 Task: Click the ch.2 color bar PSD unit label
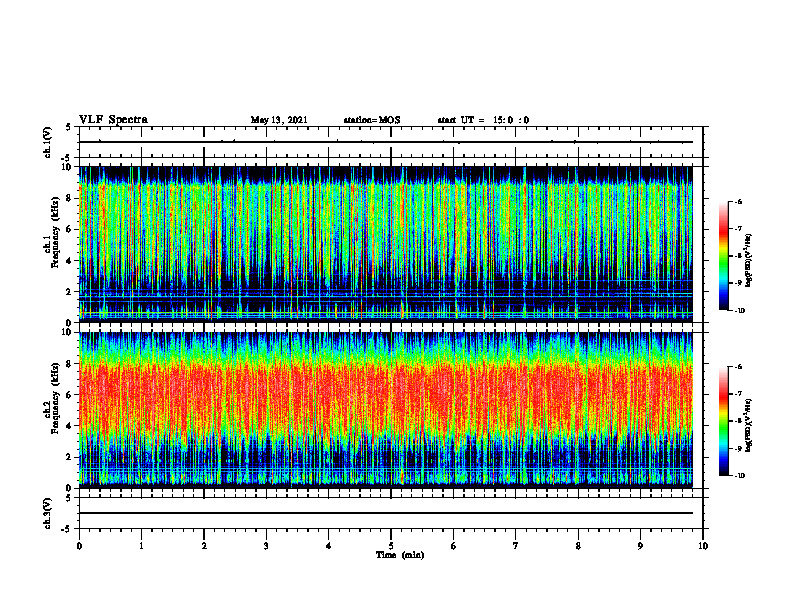coord(749,426)
